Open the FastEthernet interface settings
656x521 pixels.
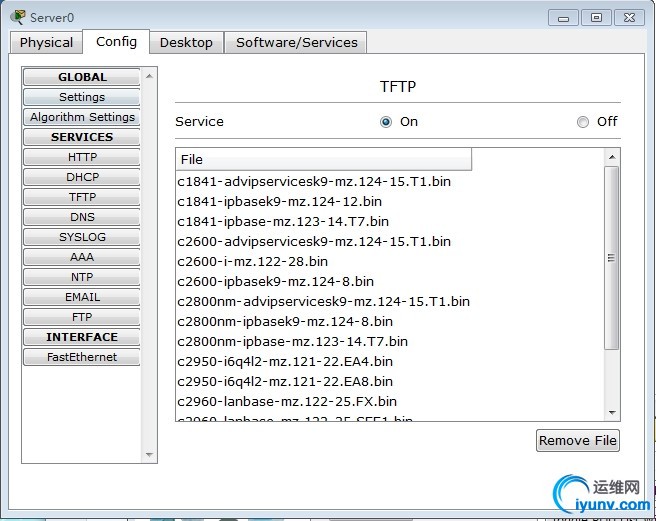[82, 357]
